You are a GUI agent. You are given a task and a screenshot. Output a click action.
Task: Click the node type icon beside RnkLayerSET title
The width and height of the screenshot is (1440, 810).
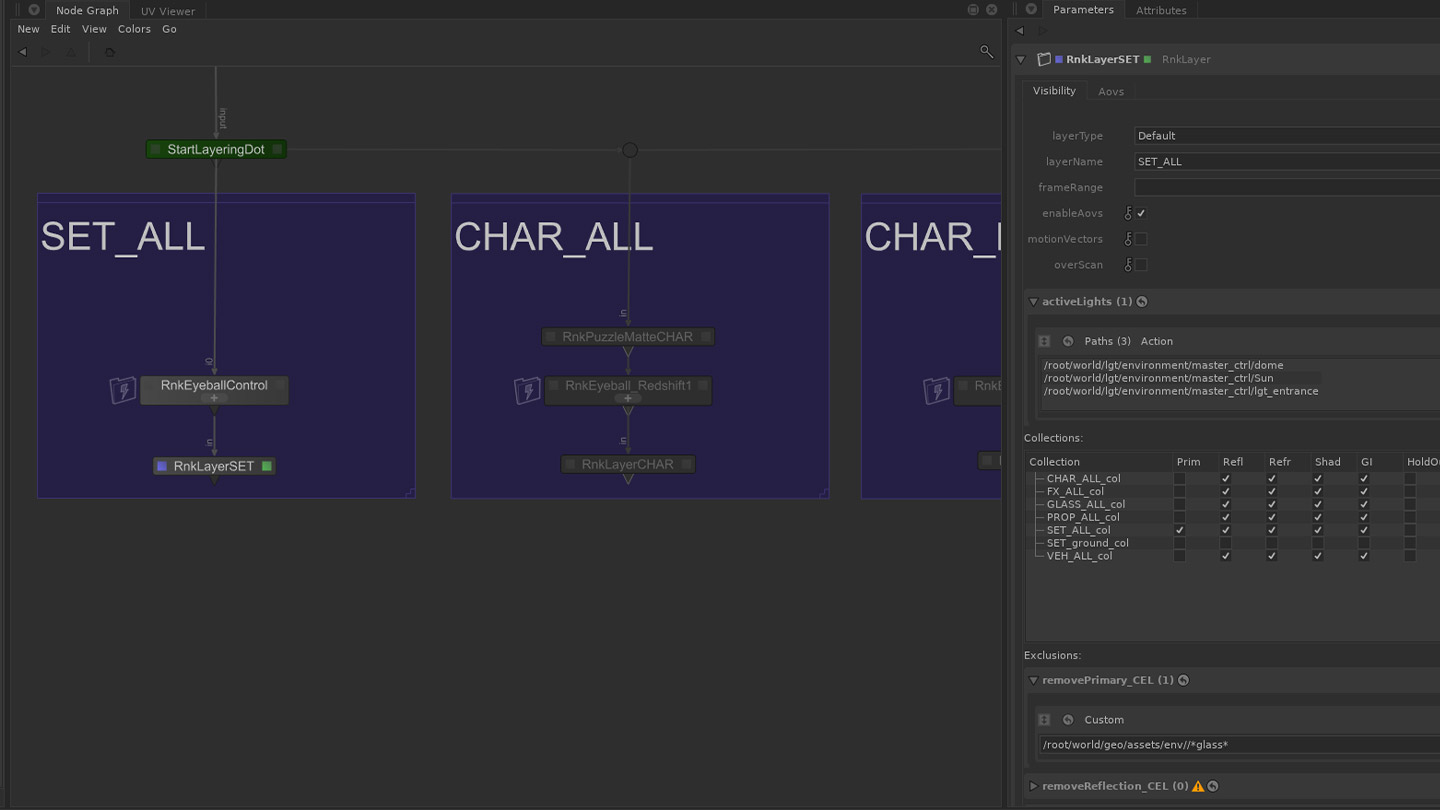1044,60
